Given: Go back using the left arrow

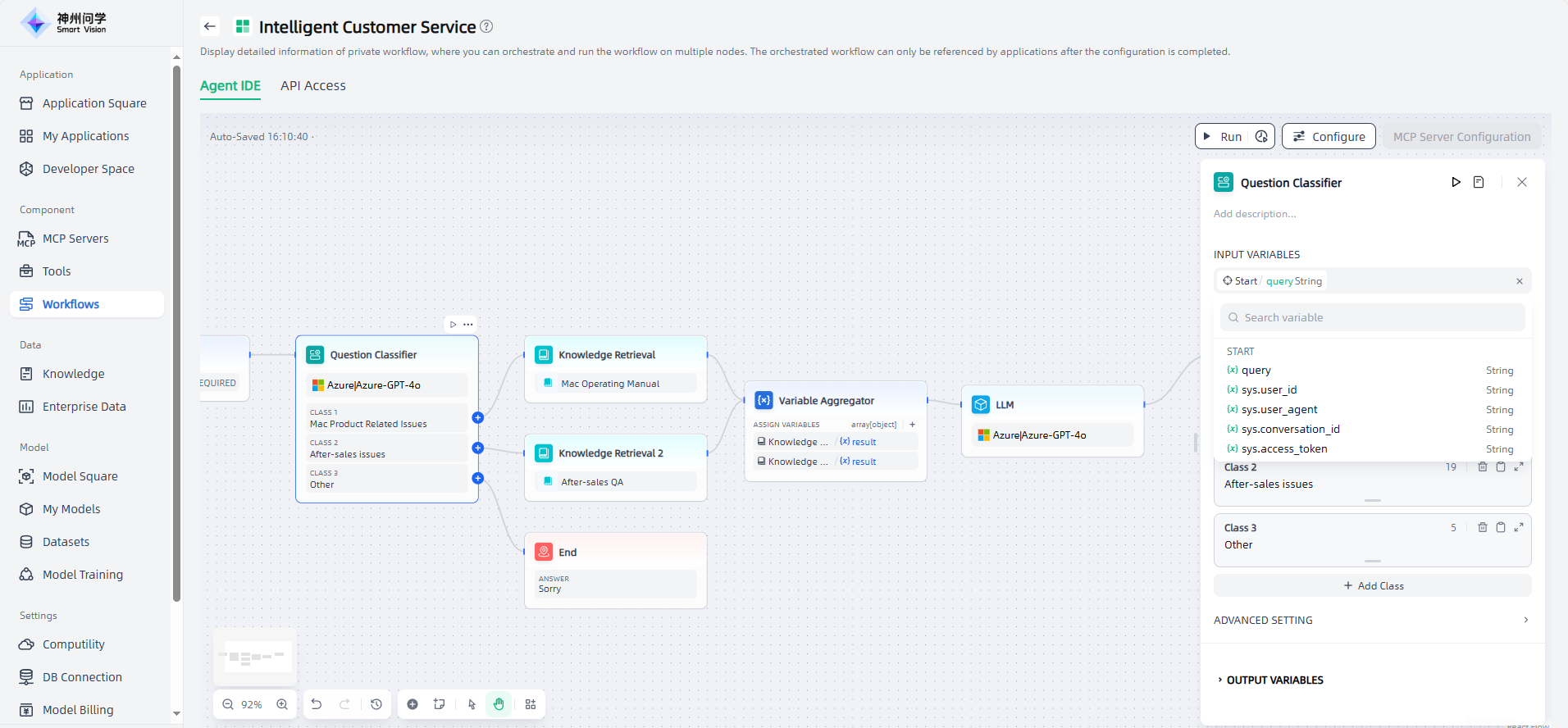Looking at the screenshot, I should point(210,26).
